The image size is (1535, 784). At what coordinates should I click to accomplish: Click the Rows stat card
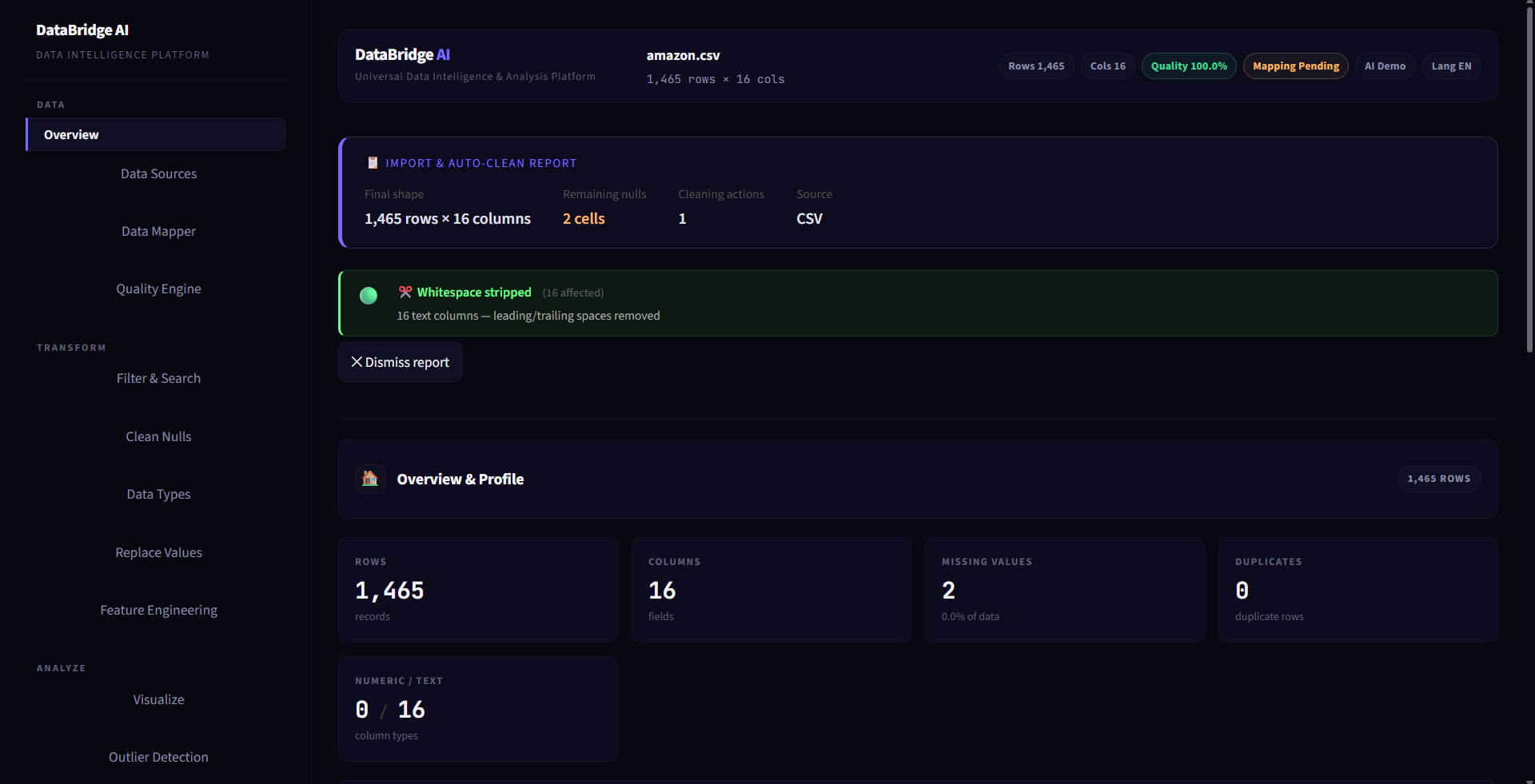coord(478,590)
